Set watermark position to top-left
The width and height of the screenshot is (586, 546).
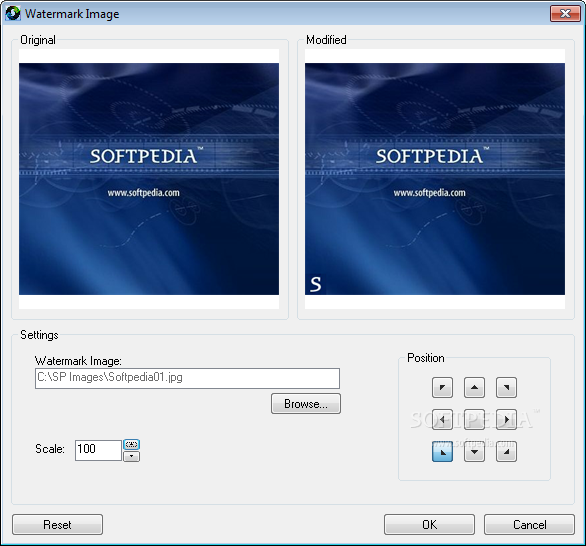[442, 388]
